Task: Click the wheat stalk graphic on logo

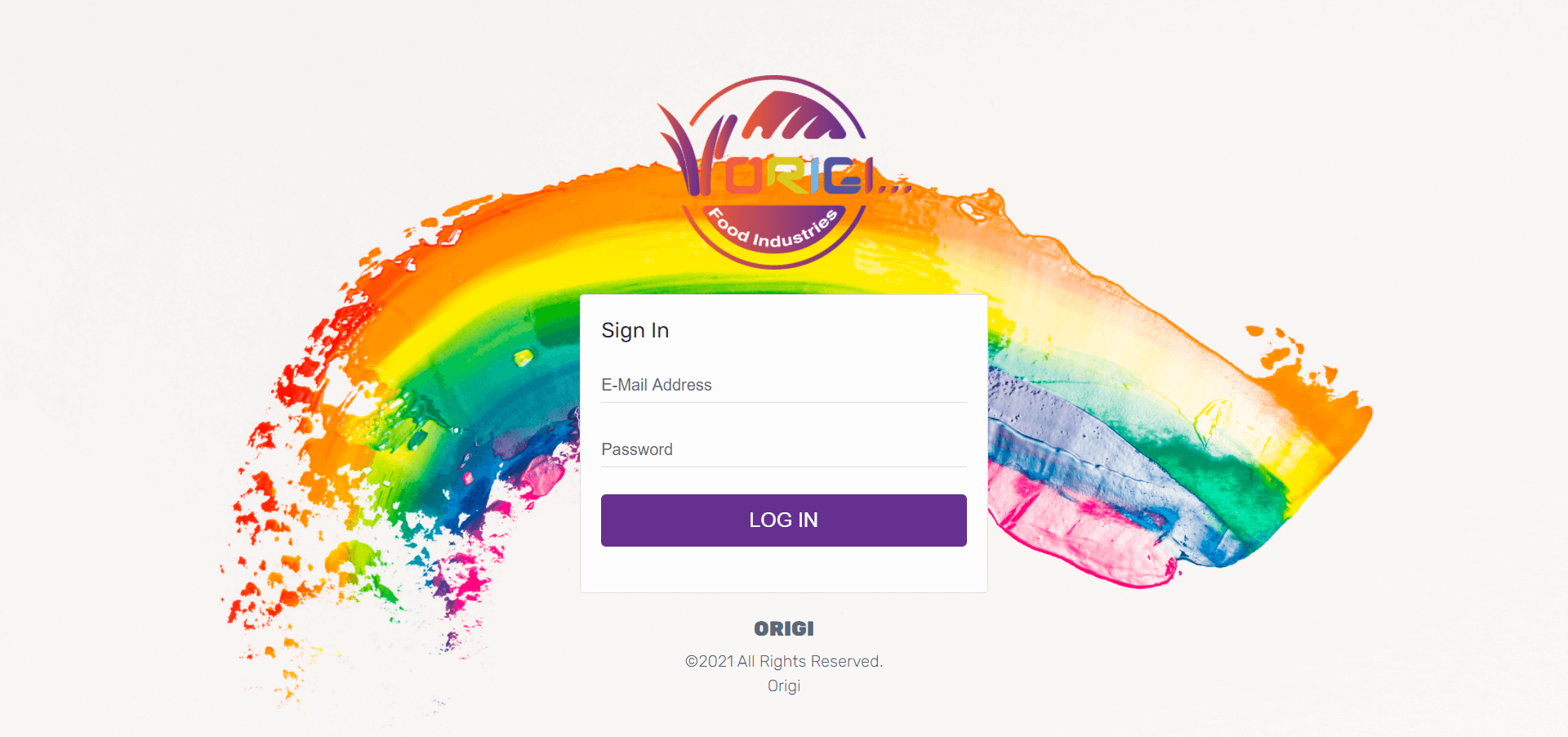Action: 694,151
